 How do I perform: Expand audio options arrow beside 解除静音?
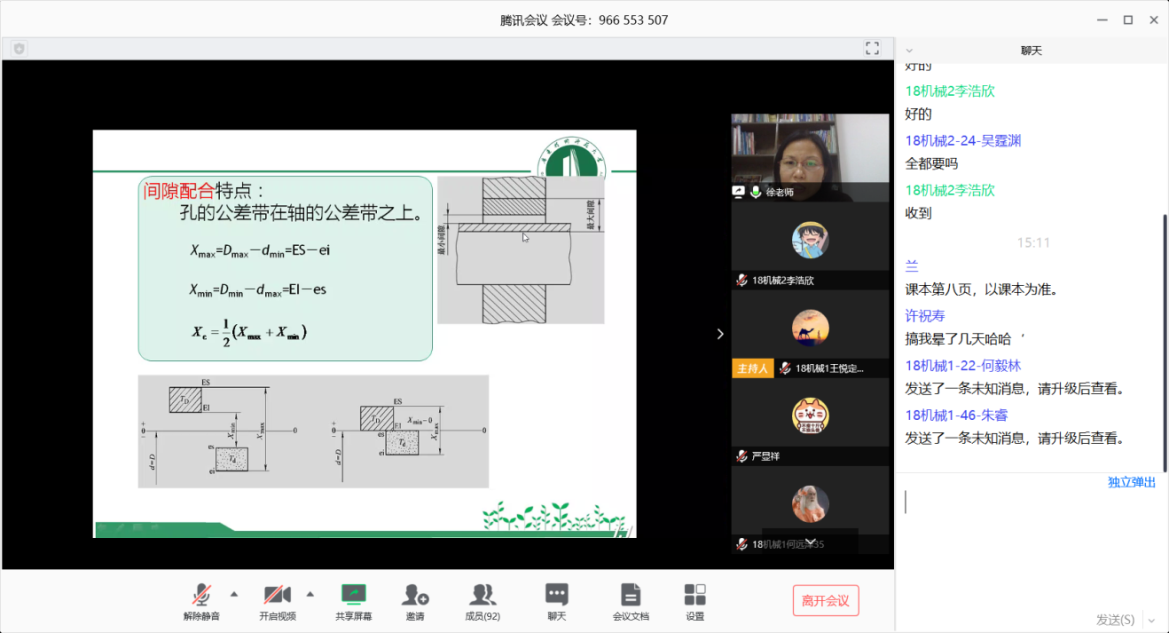(234, 593)
